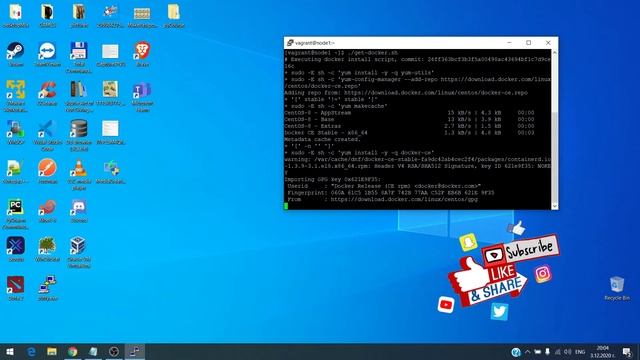Open File Explorer from taskbar

(52, 351)
